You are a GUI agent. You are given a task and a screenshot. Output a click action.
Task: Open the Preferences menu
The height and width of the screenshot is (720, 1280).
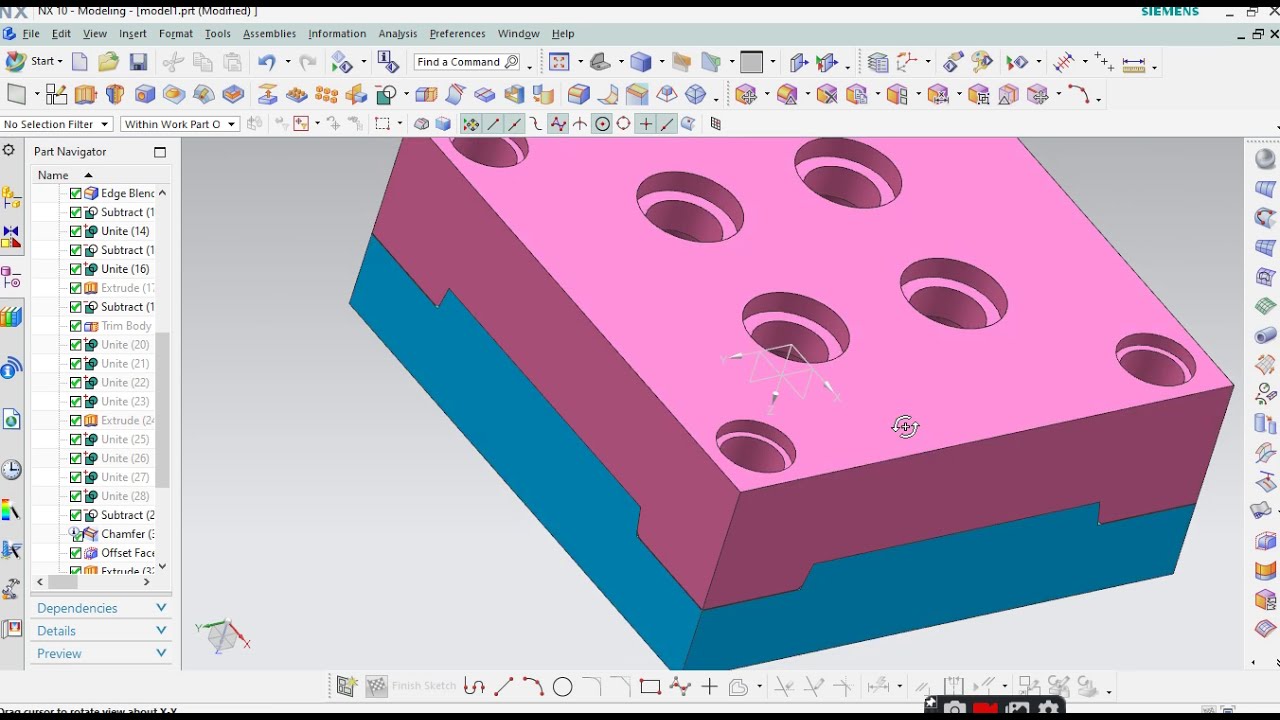[457, 34]
